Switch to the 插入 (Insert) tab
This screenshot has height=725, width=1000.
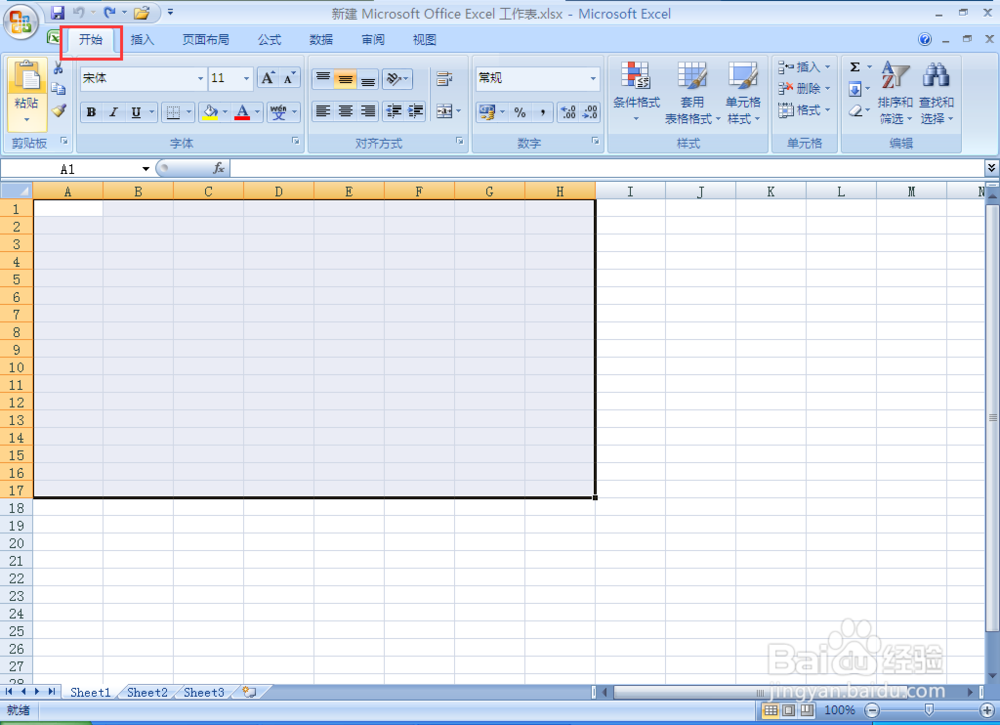pos(142,40)
